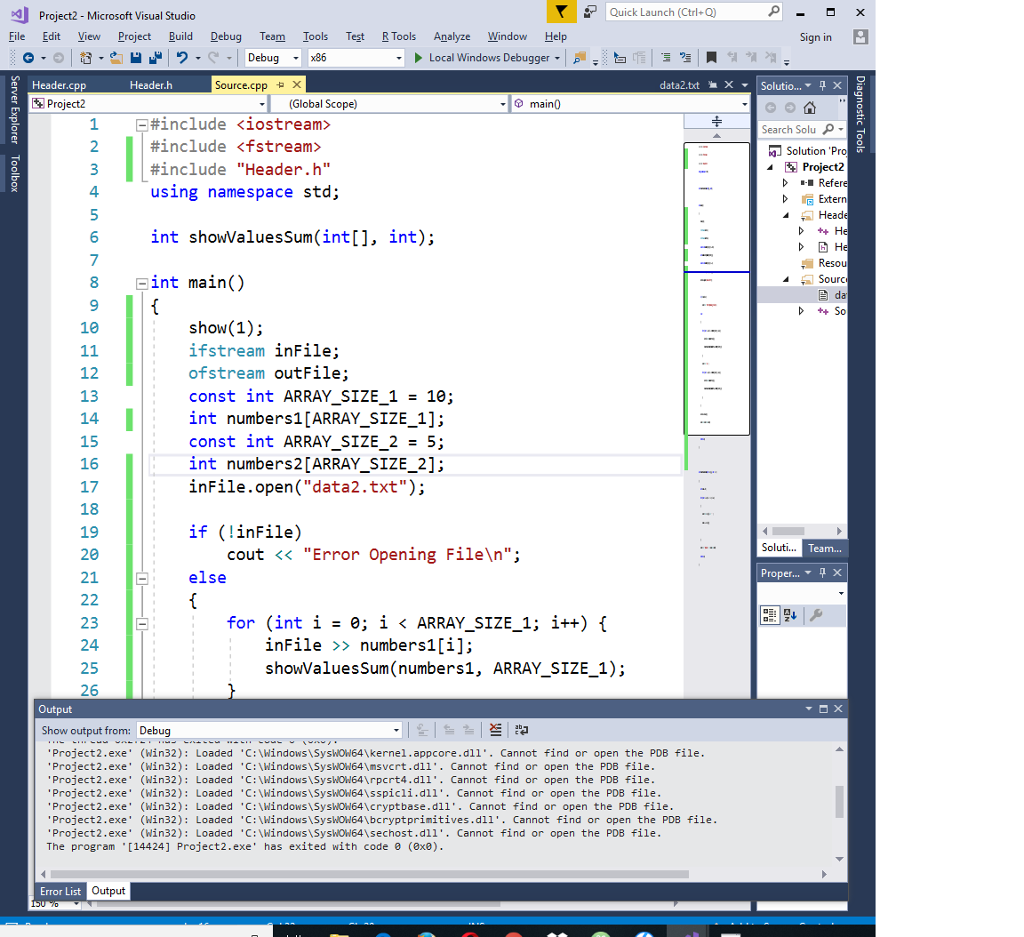This screenshot has width=1024, height=937.
Task: Click the Sign in link
Action: [x=815, y=36]
